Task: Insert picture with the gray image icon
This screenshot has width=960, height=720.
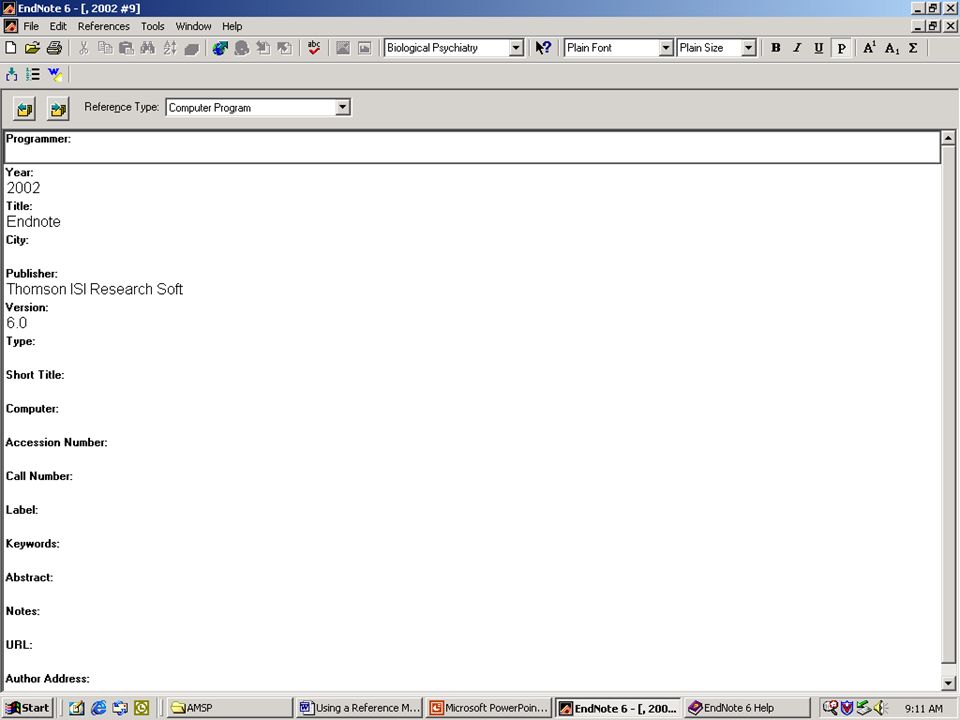Action: (343, 48)
